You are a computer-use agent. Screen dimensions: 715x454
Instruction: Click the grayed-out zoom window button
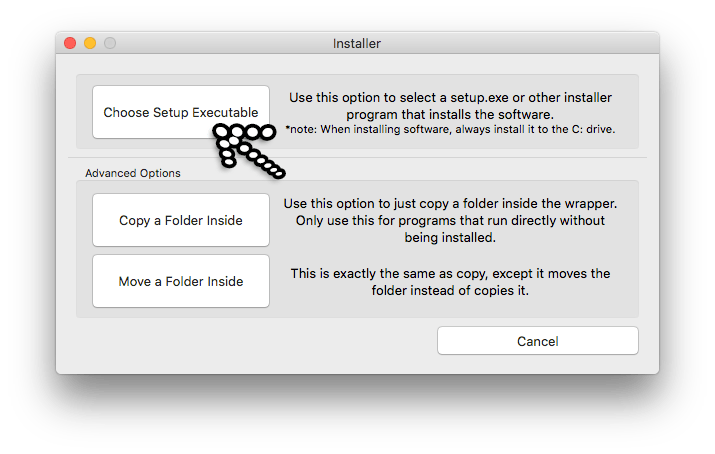(x=110, y=43)
